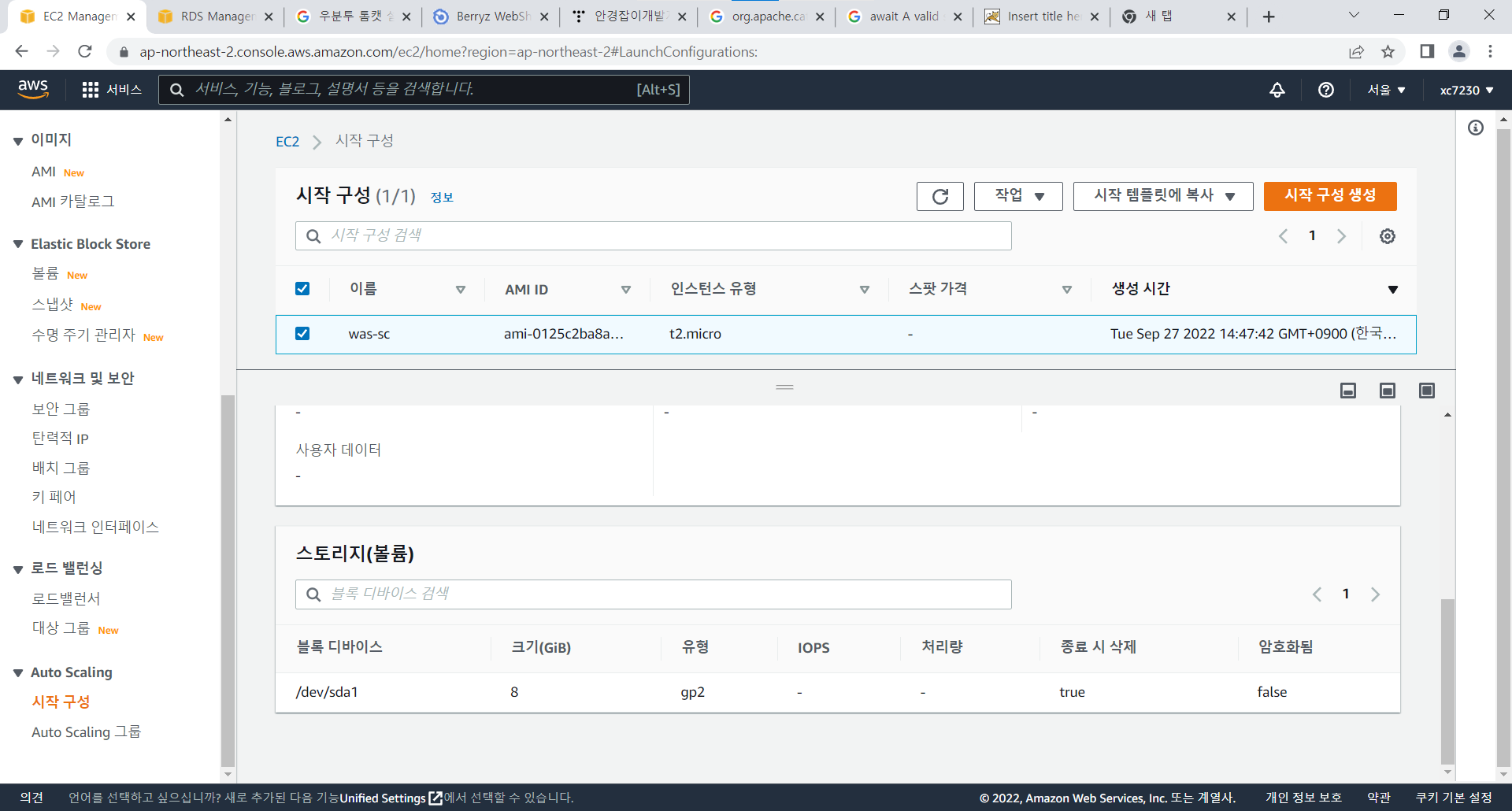Open AMI in the sidebar
Screen dimensions: 1512x811
coord(43,172)
